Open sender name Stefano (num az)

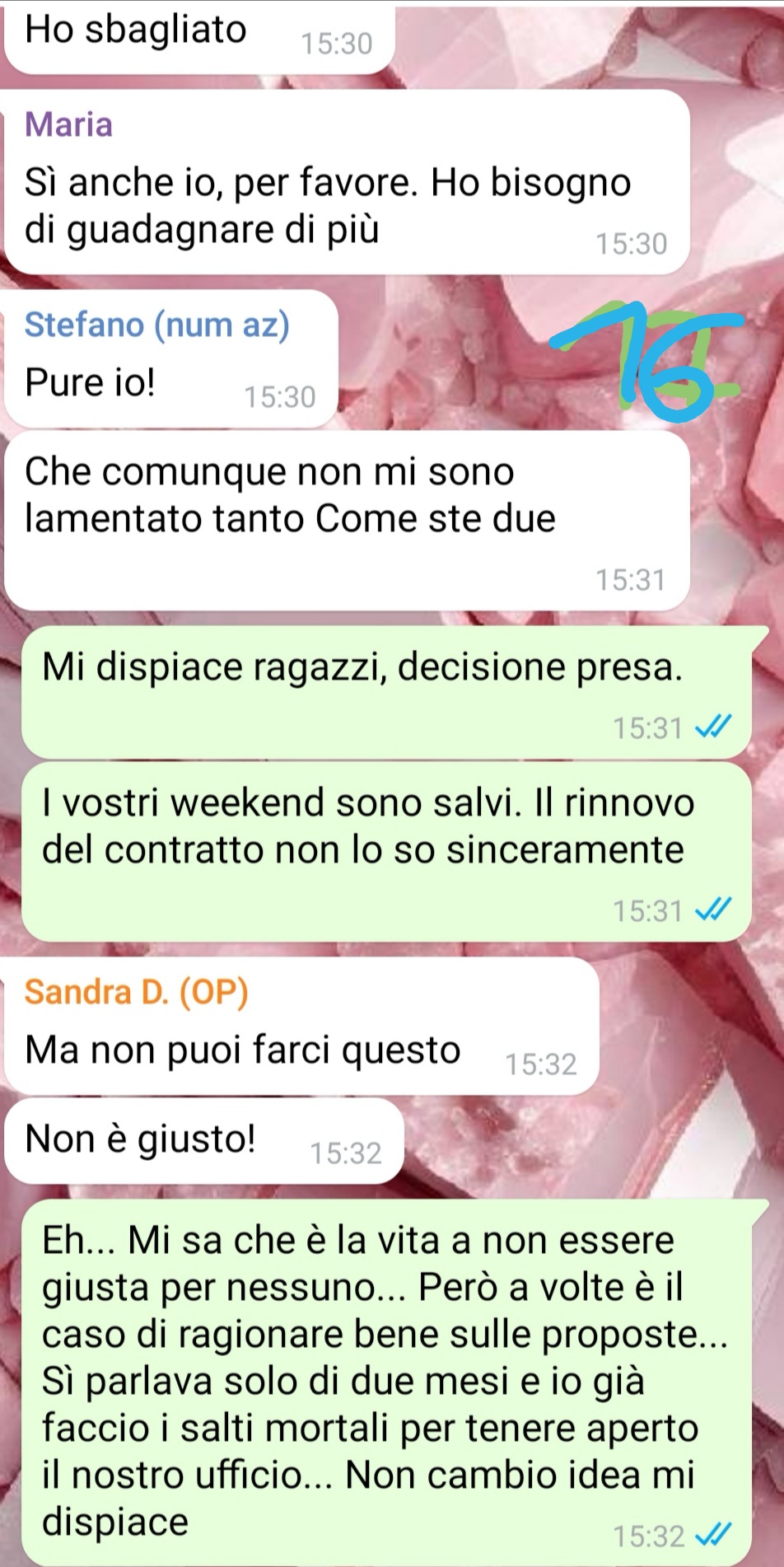(x=157, y=325)
